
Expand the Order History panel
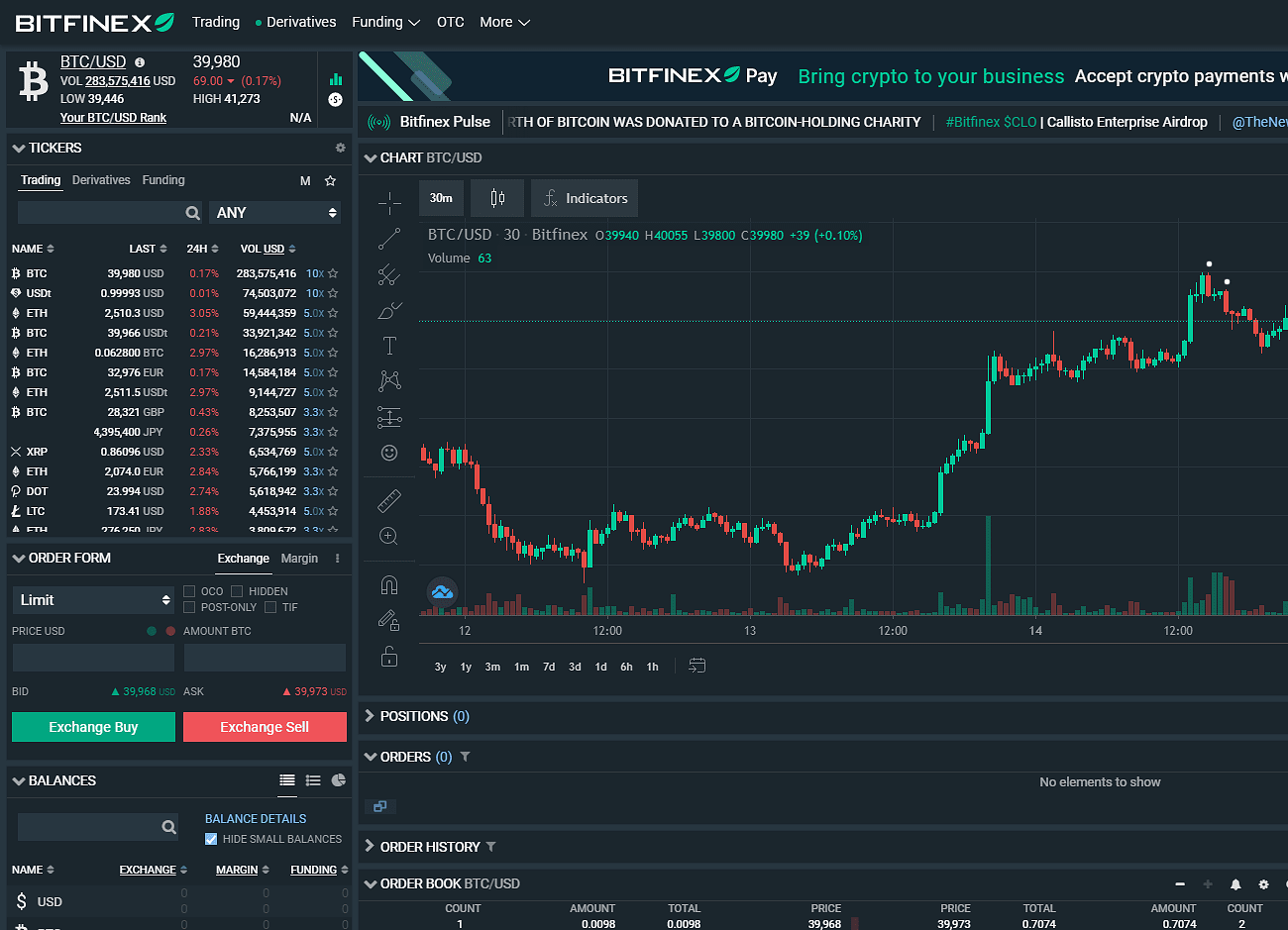point(370,847)
